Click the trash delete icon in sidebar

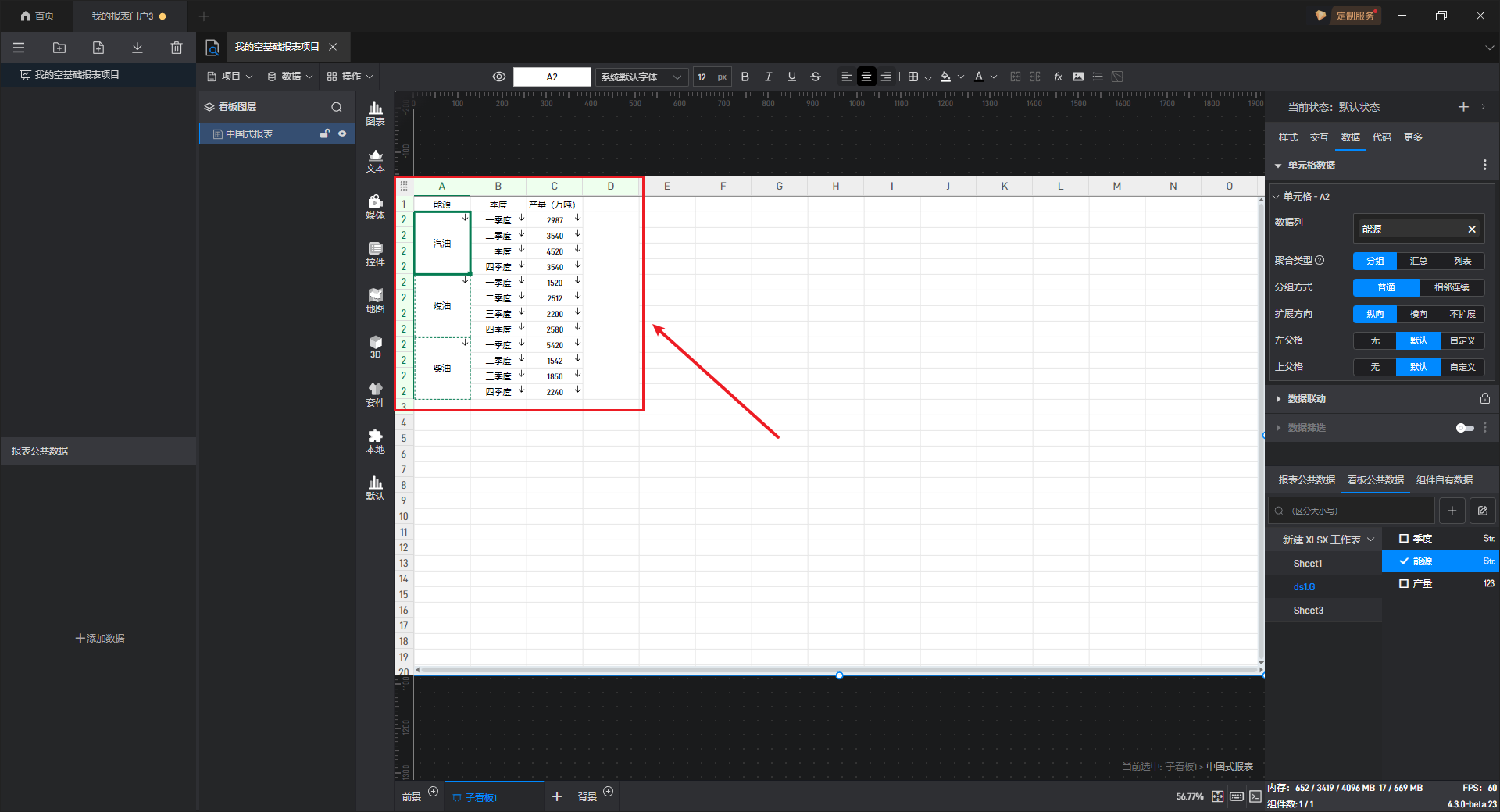(176, 48)
